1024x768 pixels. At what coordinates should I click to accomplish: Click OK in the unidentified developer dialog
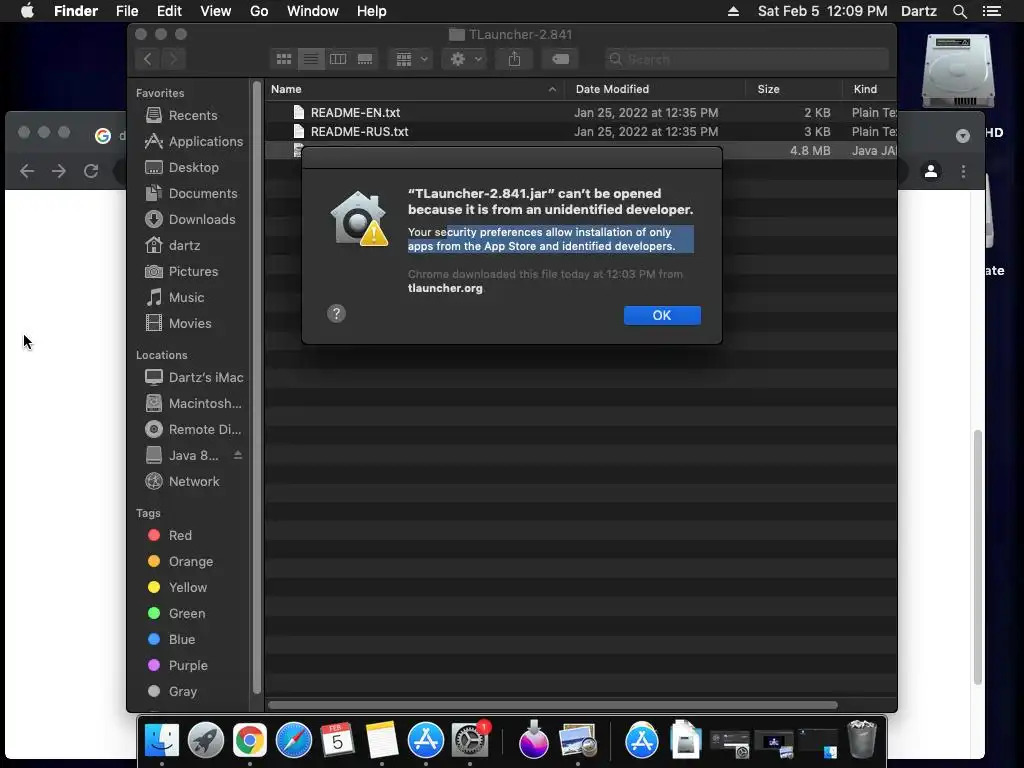[x=662, y=315]
